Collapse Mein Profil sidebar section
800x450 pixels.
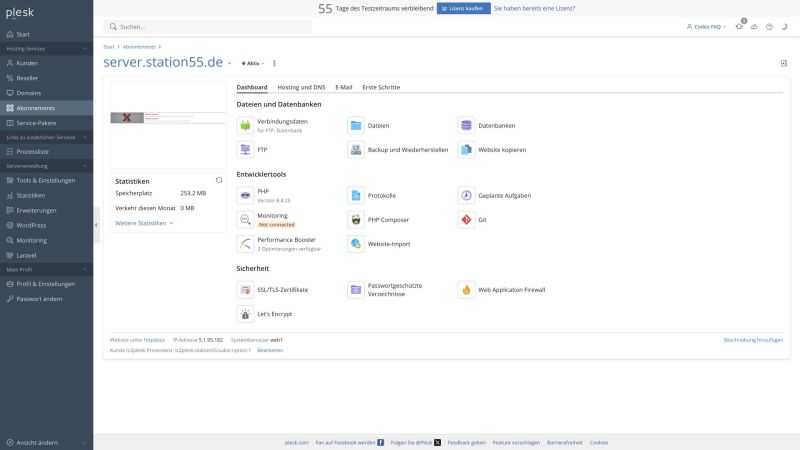[x=46, y=269]
